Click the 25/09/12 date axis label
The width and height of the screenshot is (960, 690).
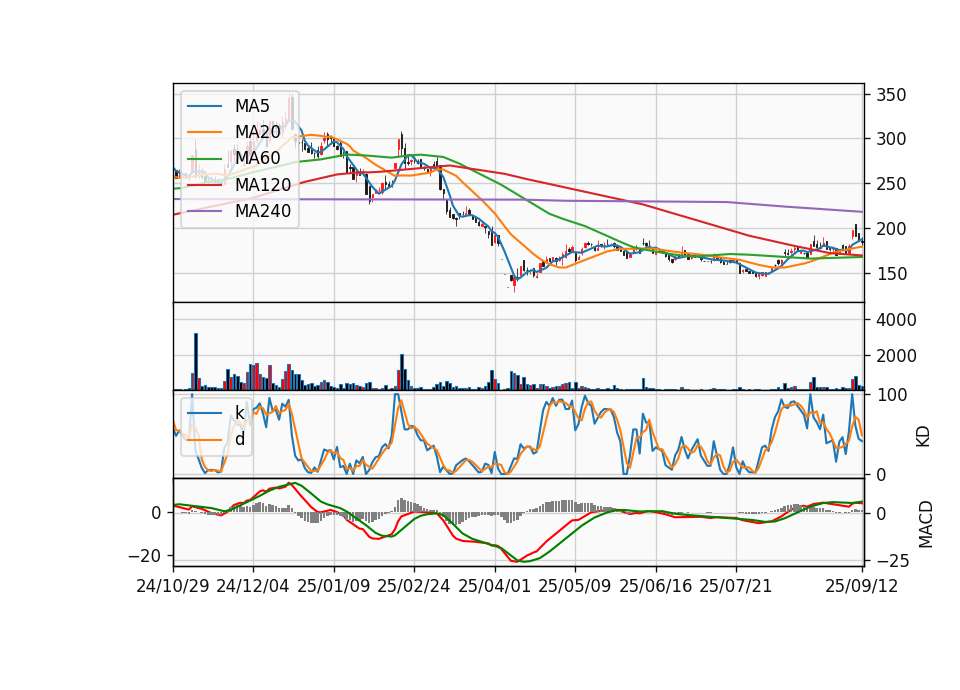[862, 586]
